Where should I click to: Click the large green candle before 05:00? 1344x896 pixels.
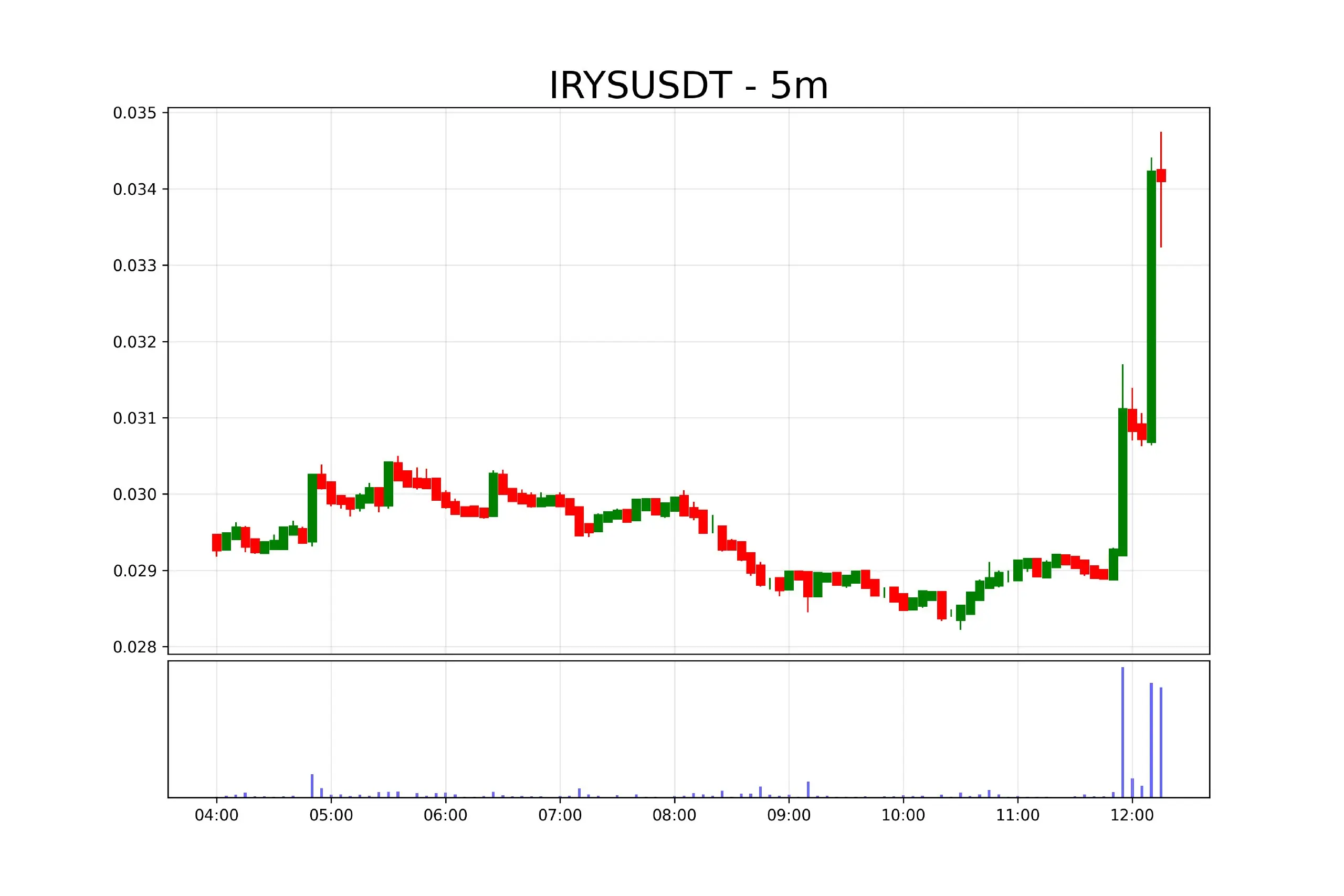click(312, 508)
